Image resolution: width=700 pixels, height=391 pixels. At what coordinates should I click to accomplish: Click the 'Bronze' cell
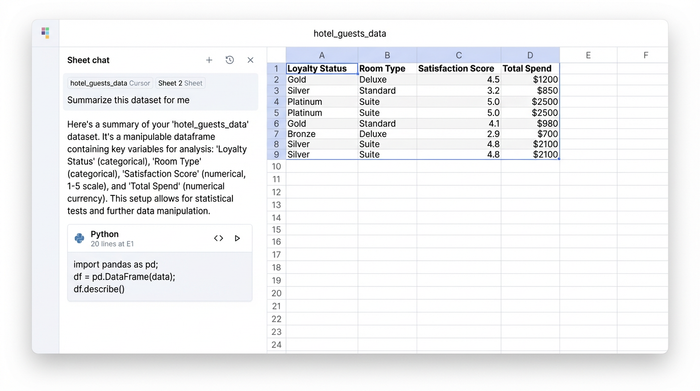[322, 134]
